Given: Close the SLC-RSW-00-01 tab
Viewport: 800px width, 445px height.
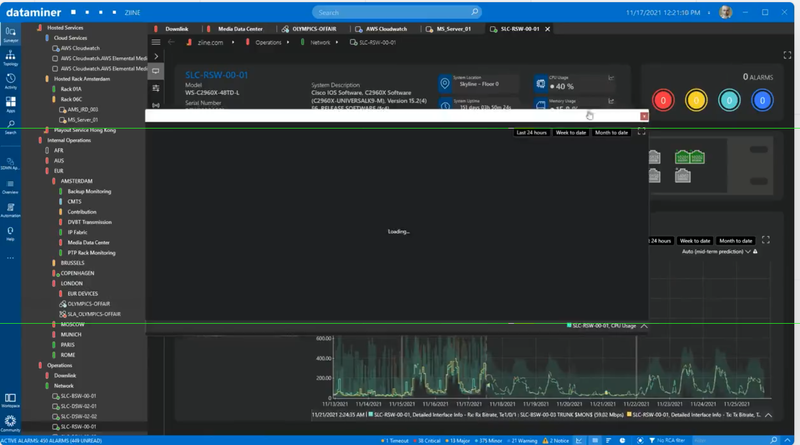Looking at the screenshot, I should (x=547, y=29).
